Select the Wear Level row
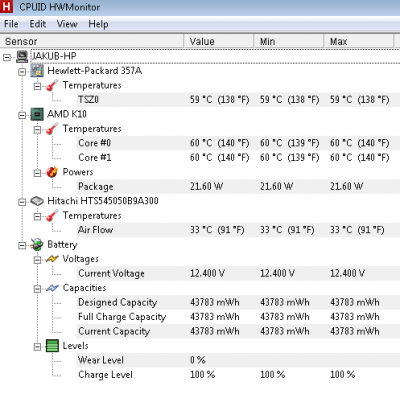The width and height of the screenshot is (400, 398). 238,360
